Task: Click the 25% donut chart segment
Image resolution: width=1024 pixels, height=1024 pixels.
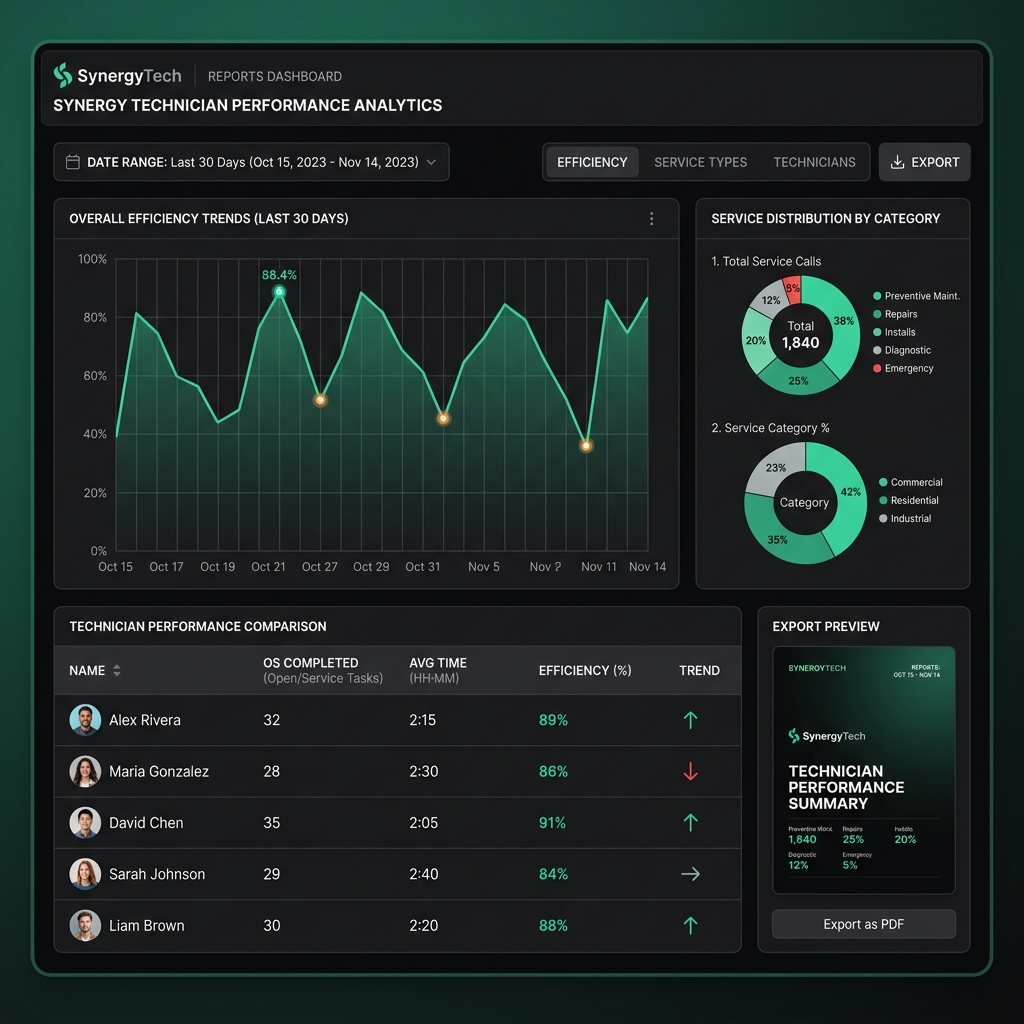Action: [798, 381]
